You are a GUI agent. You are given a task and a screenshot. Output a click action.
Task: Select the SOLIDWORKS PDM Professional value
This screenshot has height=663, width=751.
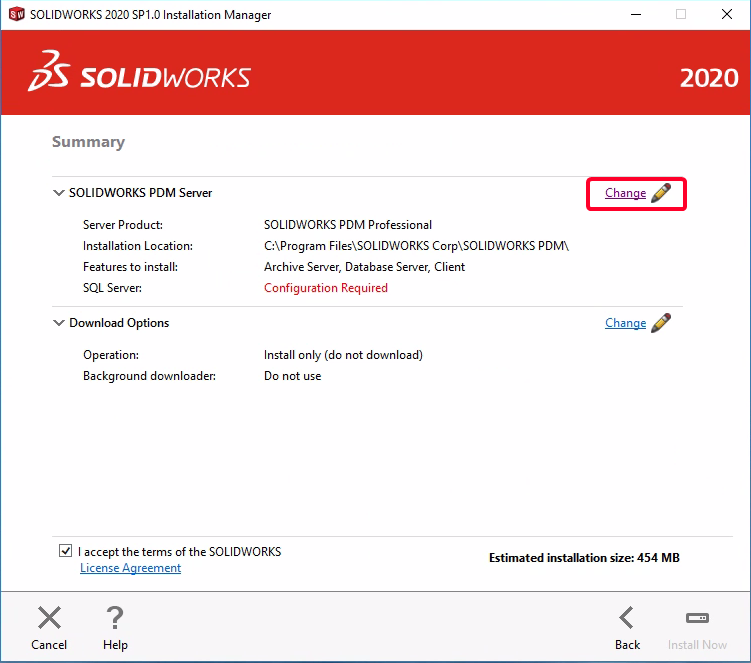click(x=348, y=225)
